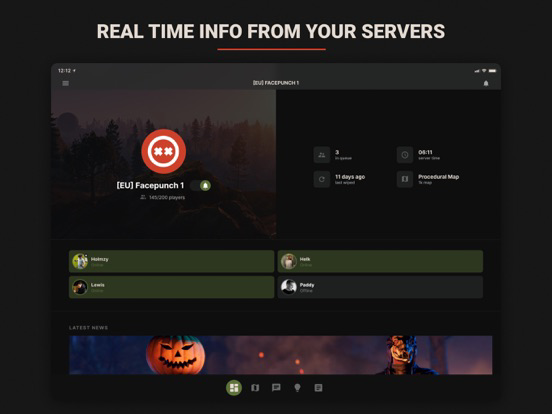Click the Facepunch server logo
The width and height of the screenshot is (552, 414).
coord(163,151)
